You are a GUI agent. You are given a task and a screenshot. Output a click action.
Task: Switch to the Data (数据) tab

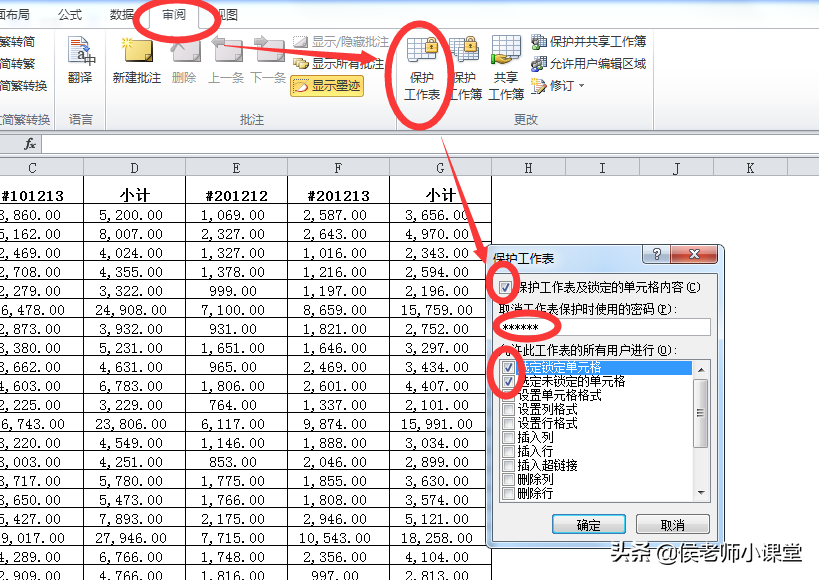pos(122,15)
